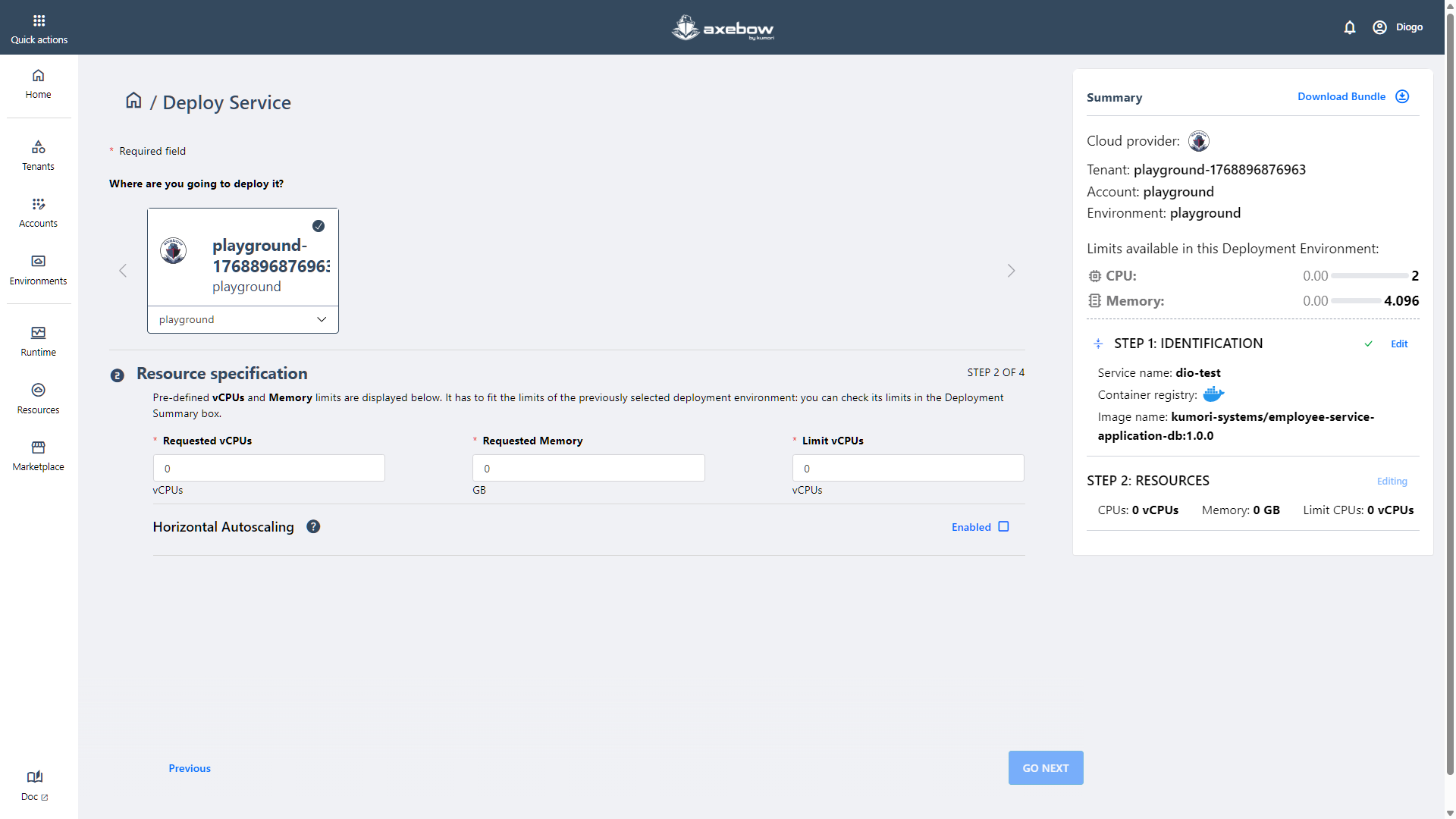Click the home breadcrumb icon
Viewport: 1456px width, 819px height.
[133, 101]
